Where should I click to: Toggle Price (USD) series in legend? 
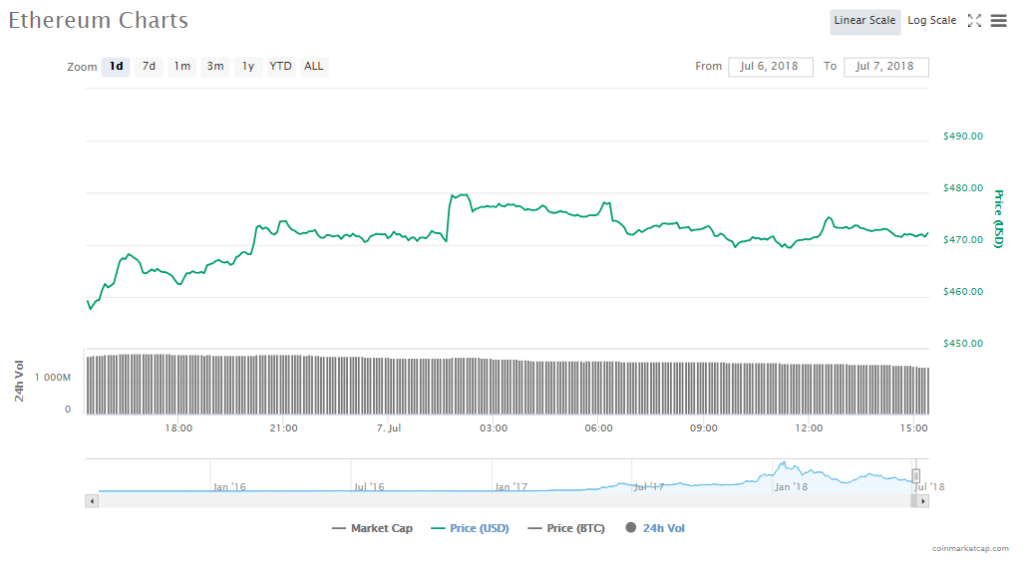point(470,528)
